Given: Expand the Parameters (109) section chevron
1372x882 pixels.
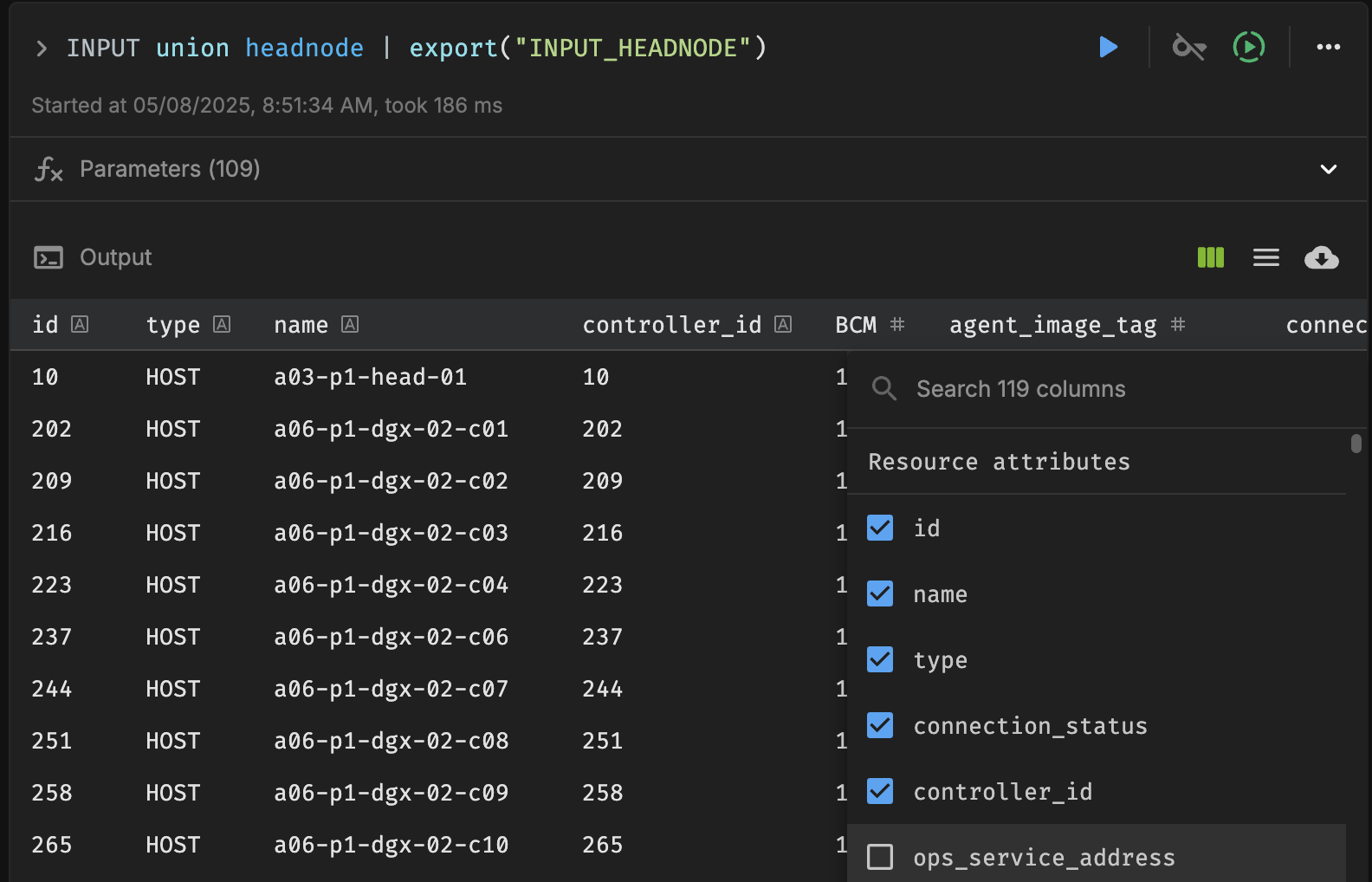Looking at the screenshot, I should click(1329, 169).
